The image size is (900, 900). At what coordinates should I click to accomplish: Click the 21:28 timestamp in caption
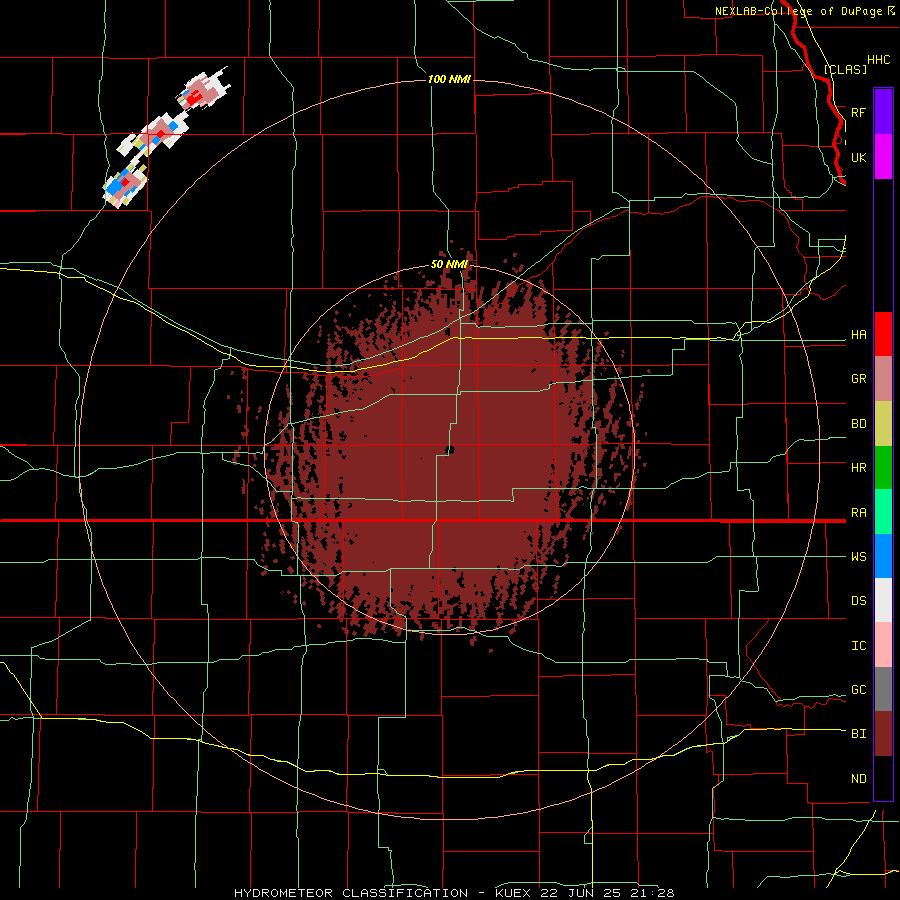click(x=654, y=893)
